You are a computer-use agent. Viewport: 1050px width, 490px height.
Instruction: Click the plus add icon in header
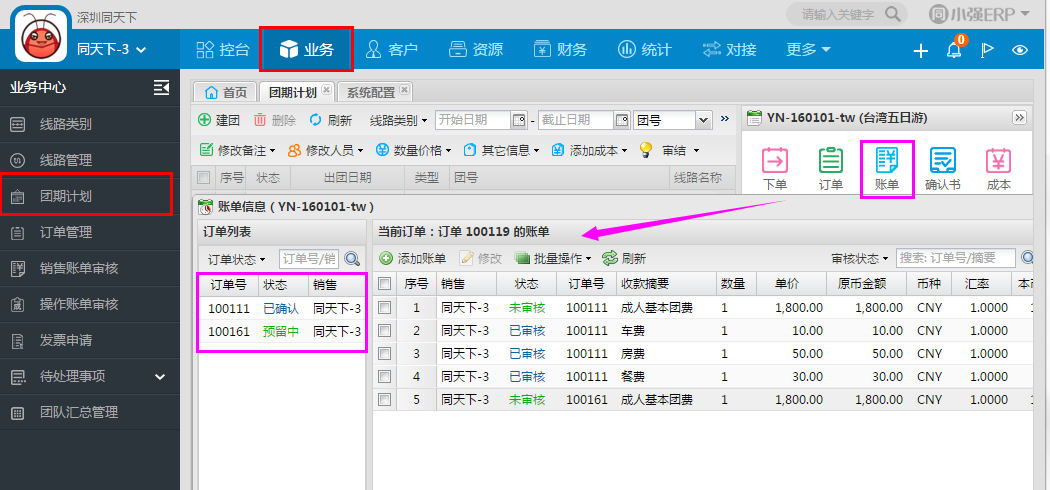coord(921,50)
